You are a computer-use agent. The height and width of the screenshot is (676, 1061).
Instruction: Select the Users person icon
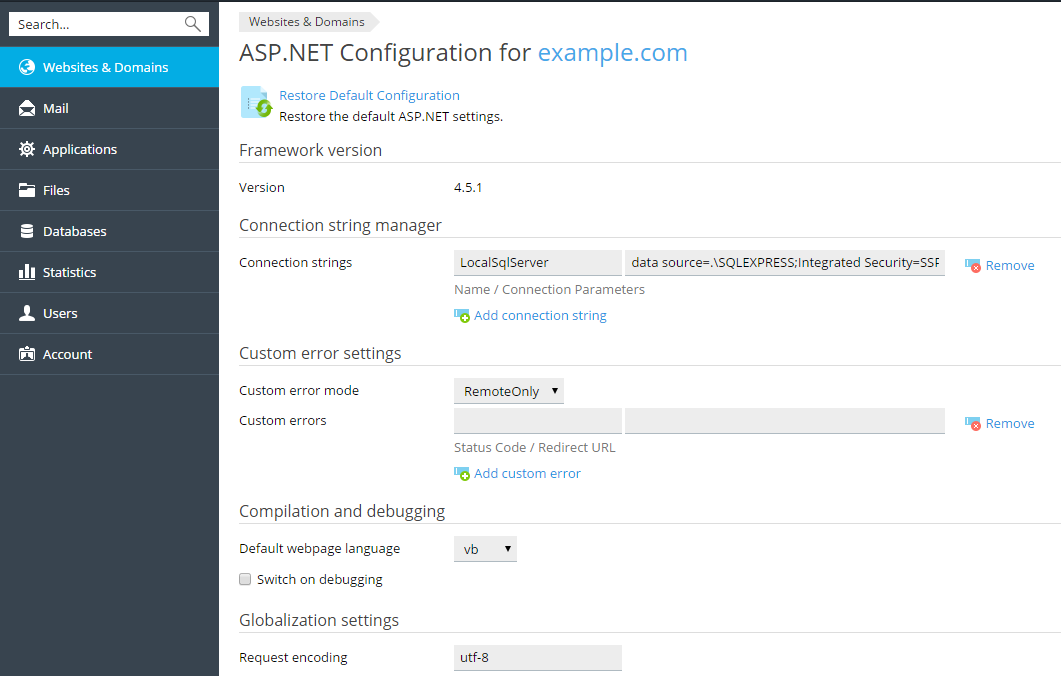(26, 312)
